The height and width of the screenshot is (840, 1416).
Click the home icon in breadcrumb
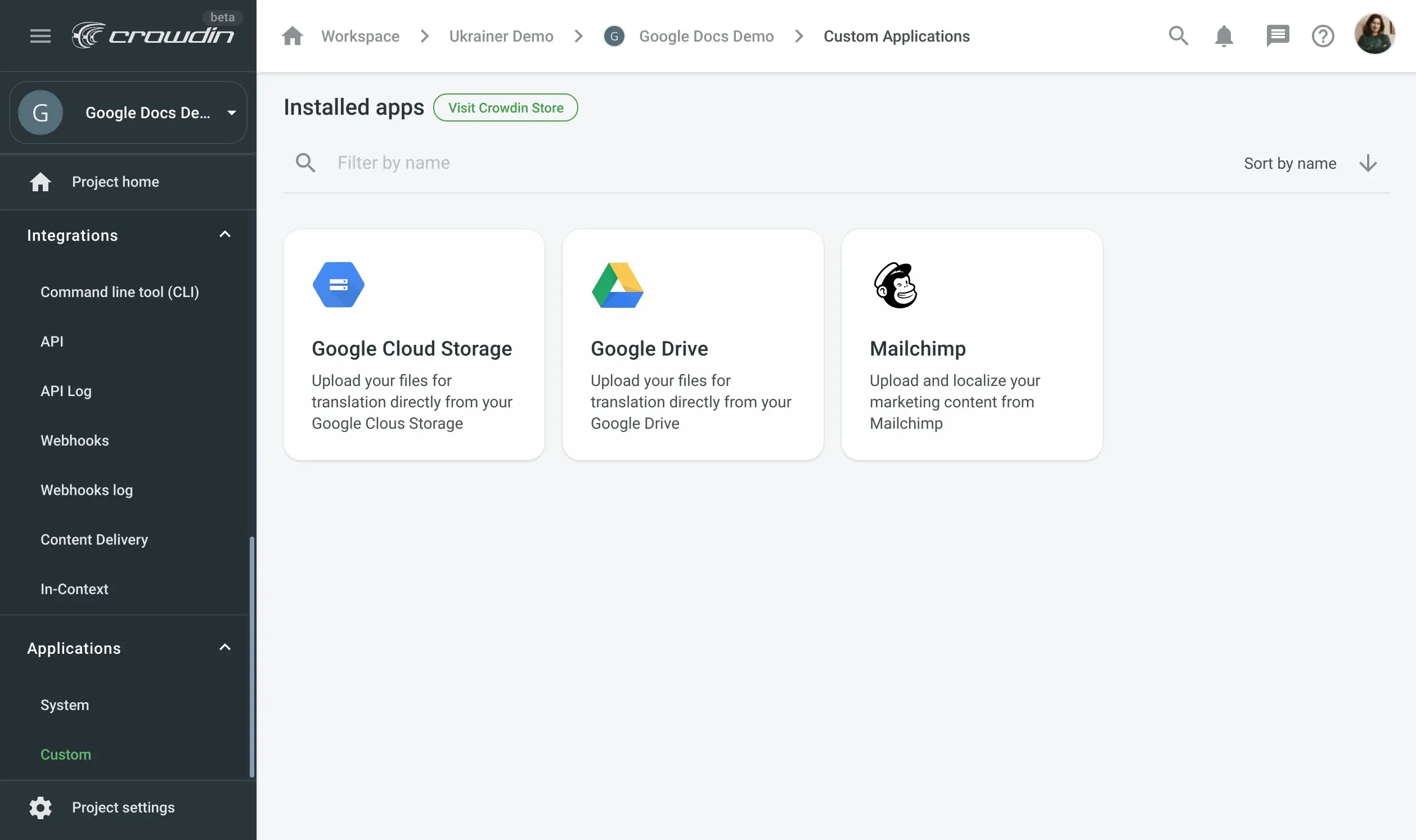click(x=293, y=36)
